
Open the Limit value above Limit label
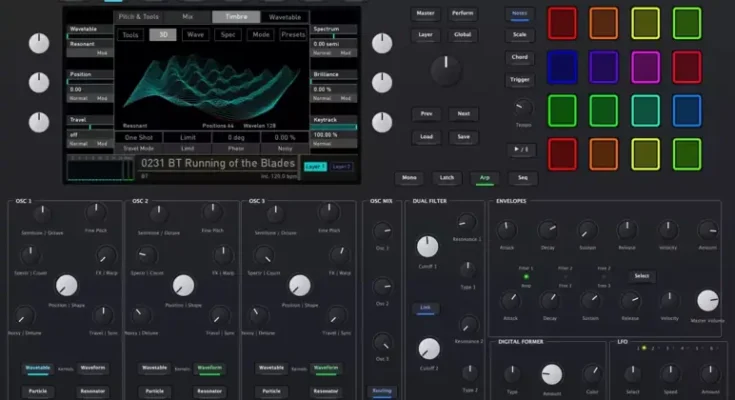[188, 137]
